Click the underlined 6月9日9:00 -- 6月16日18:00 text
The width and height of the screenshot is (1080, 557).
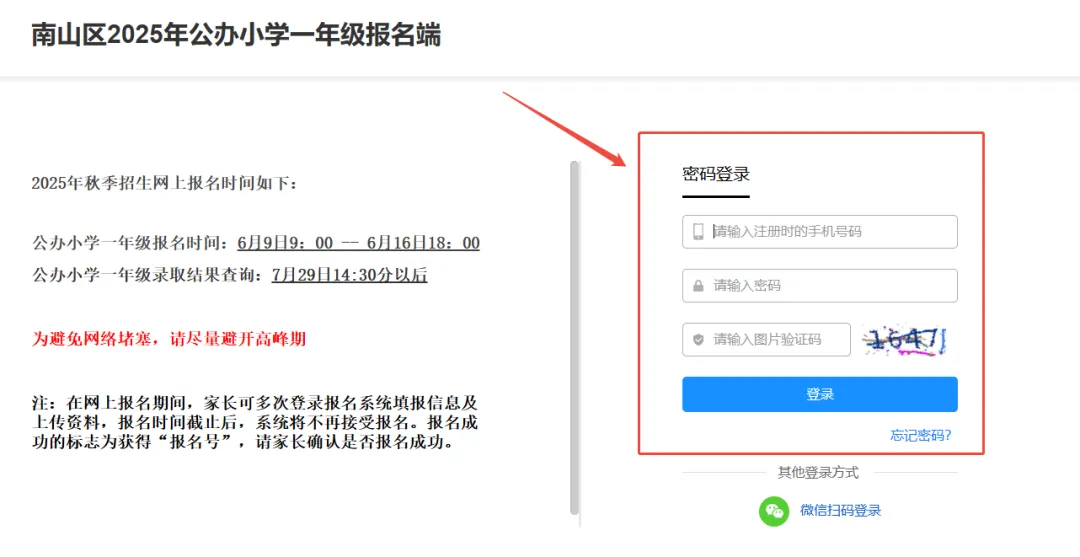pos(358,243)
